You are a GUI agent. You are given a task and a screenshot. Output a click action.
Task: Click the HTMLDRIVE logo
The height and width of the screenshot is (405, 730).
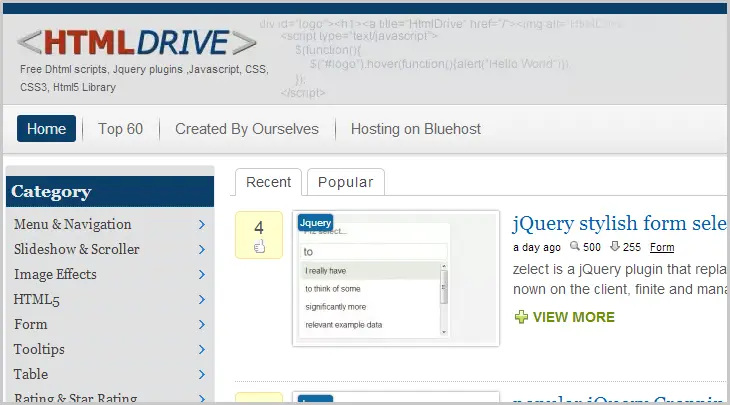136,42
